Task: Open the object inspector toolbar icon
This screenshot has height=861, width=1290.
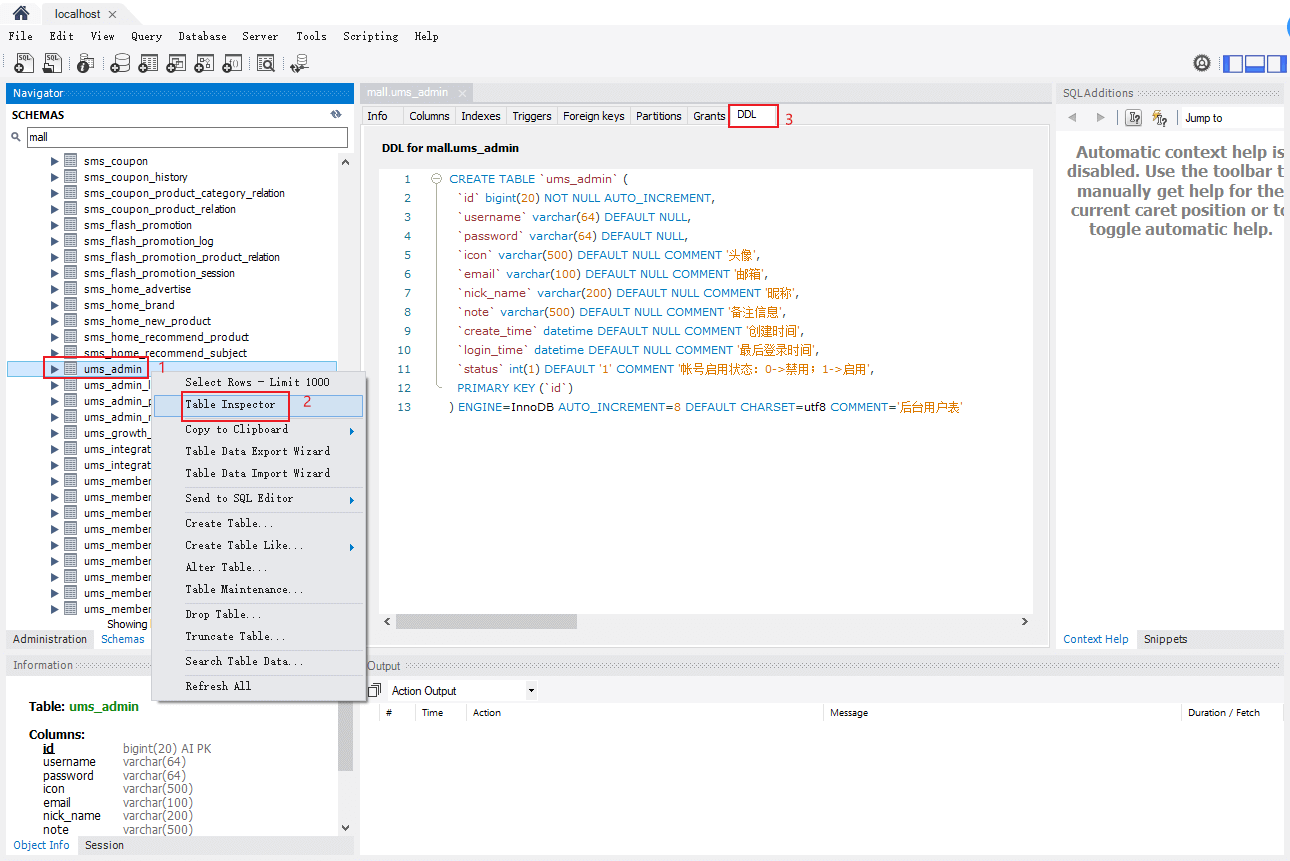Action: (86, 63)
